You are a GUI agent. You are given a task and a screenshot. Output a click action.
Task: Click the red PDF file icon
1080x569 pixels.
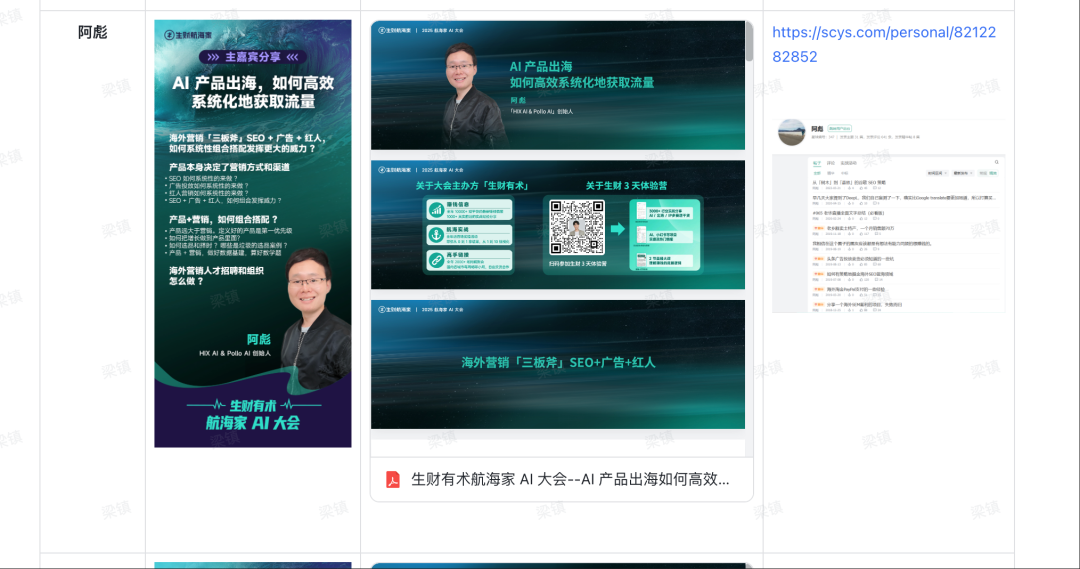[x=393, y=479]
